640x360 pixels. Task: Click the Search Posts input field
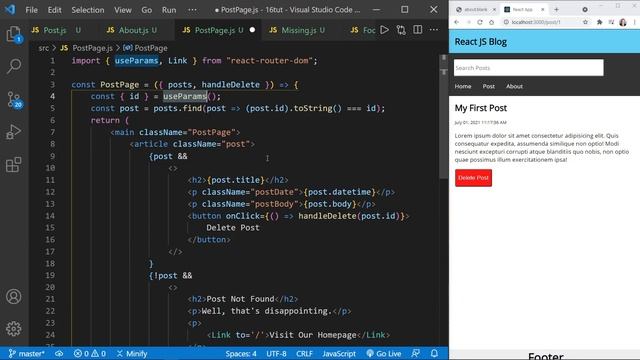pyautogui.click(x=529, y=68)
